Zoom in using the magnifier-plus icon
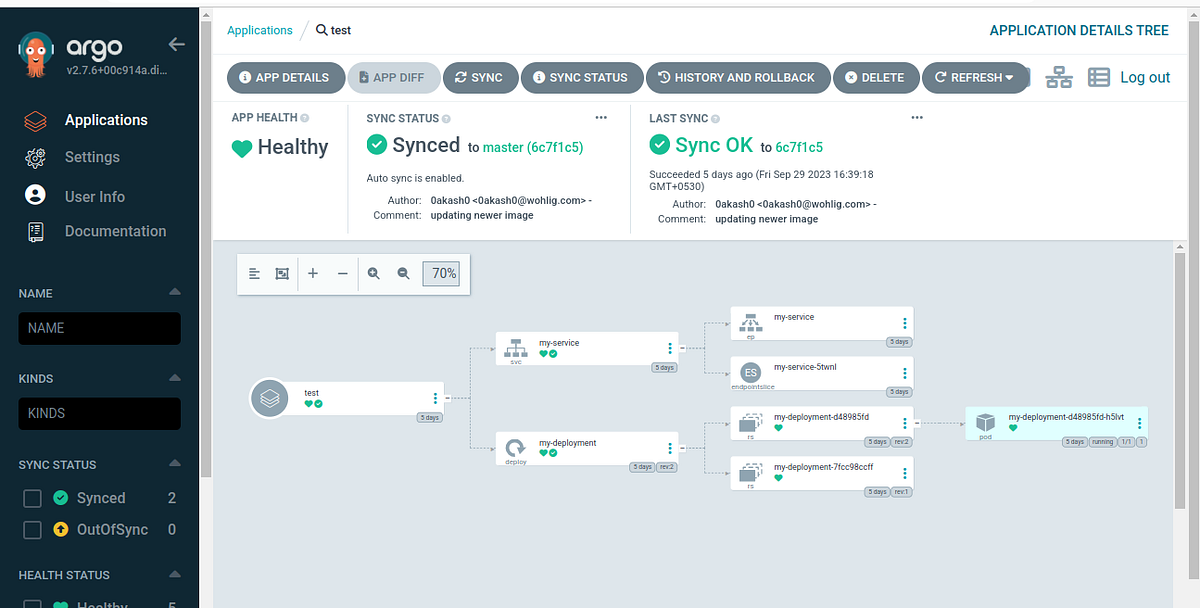 [x=373, y=273]
